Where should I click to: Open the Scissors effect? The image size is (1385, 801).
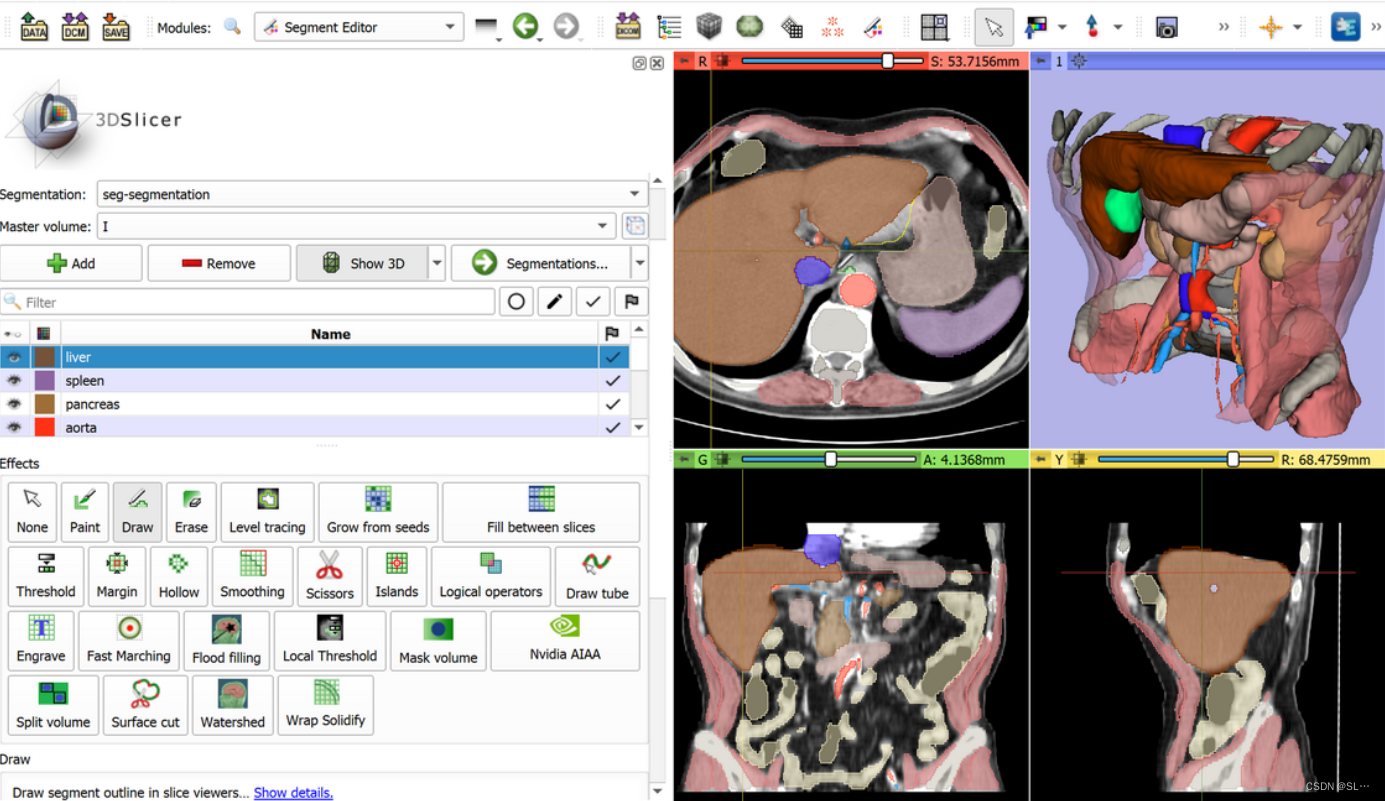[330, 575]
